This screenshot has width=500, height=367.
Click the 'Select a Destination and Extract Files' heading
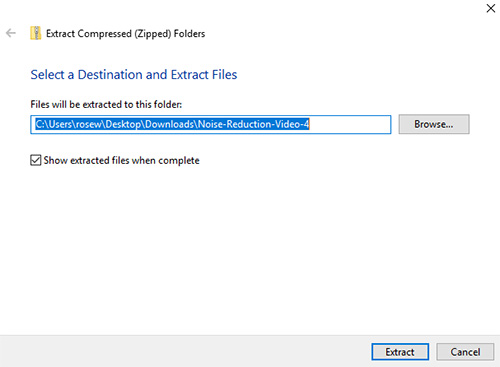pos(134,75)
